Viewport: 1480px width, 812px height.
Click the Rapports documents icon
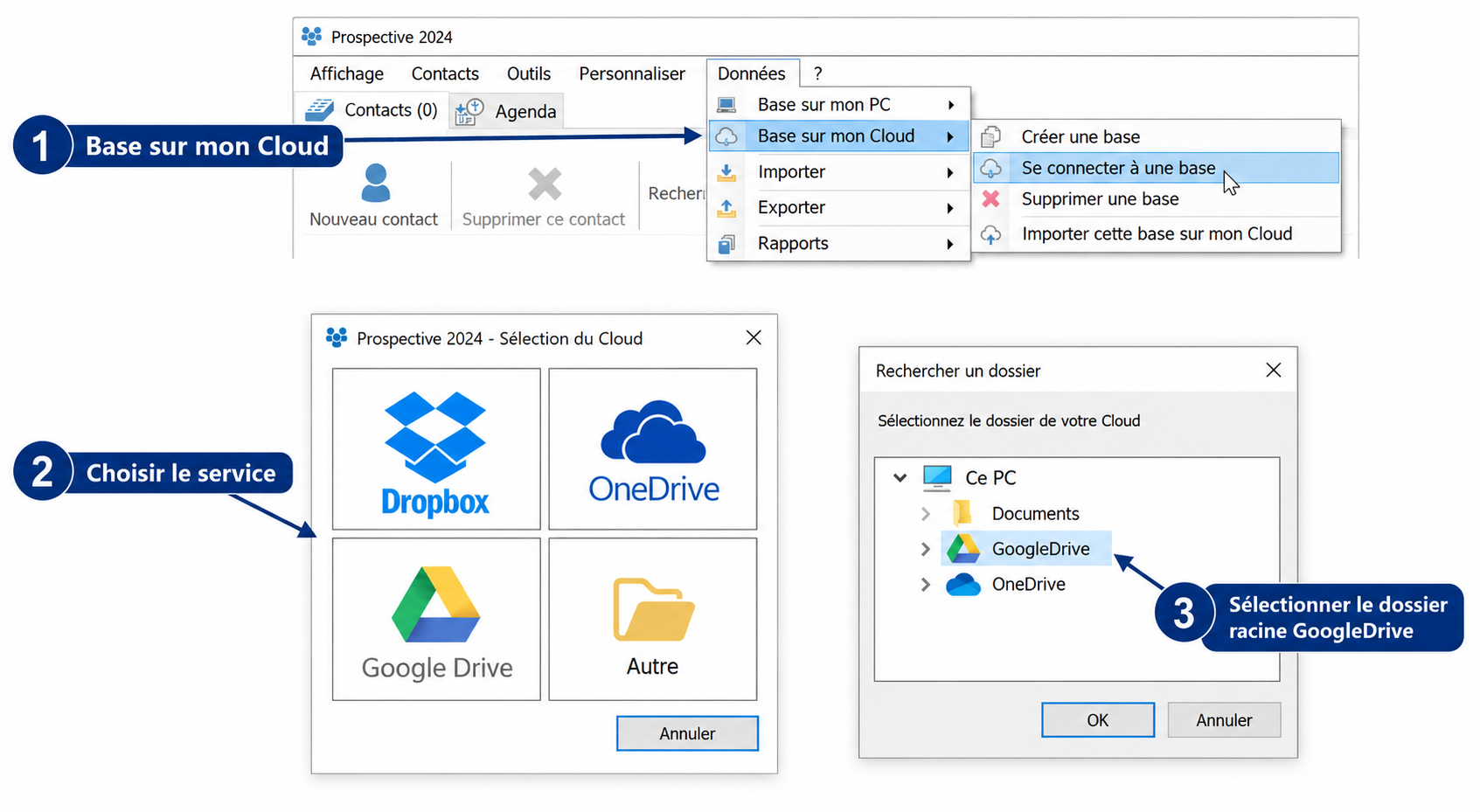point(726,244)
